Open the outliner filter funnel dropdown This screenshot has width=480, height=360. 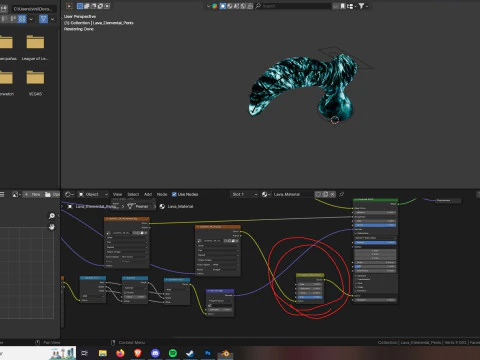tap(363, 6)
